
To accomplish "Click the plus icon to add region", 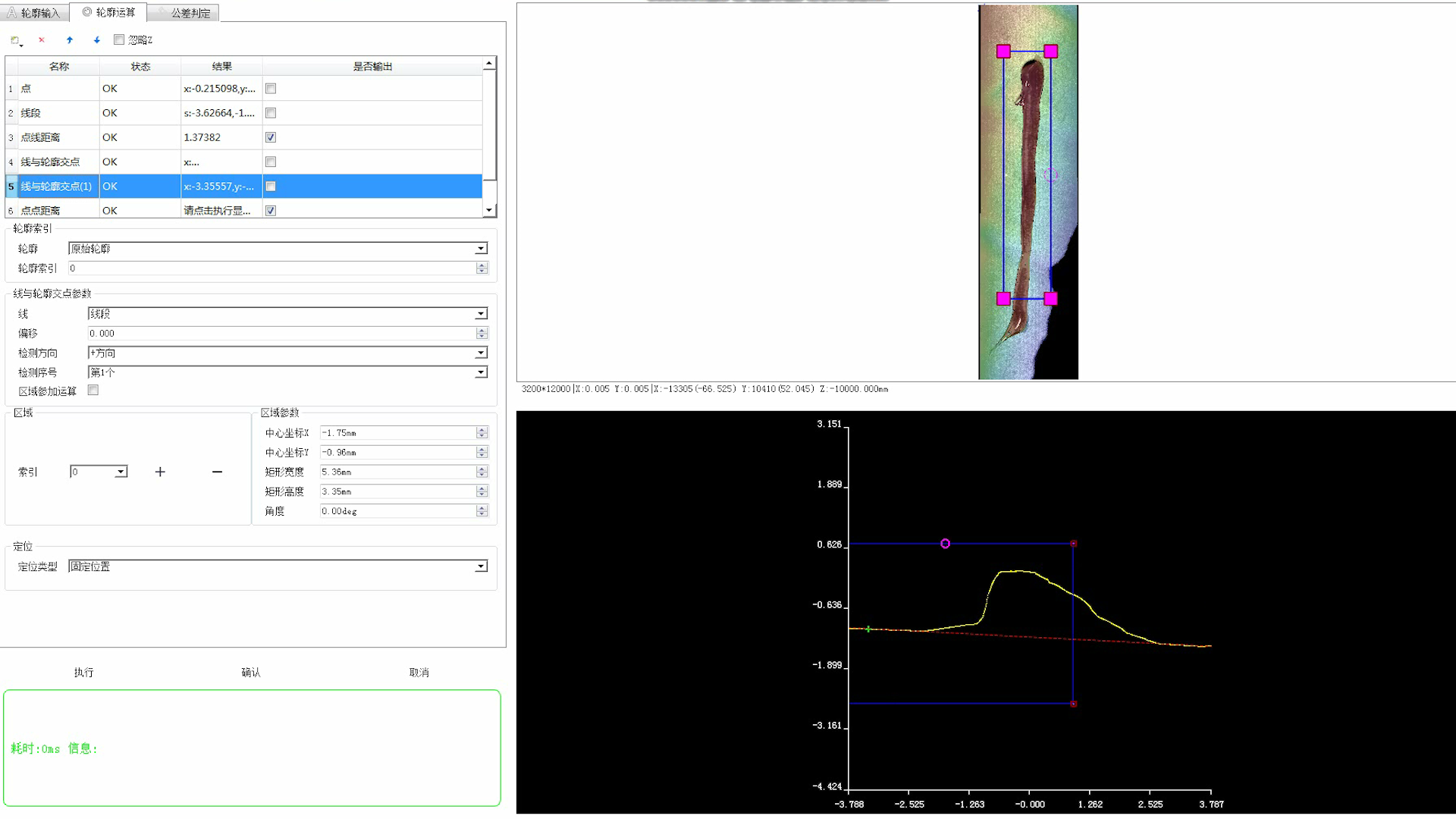I will pyautogui.click(x=160, y=472).
